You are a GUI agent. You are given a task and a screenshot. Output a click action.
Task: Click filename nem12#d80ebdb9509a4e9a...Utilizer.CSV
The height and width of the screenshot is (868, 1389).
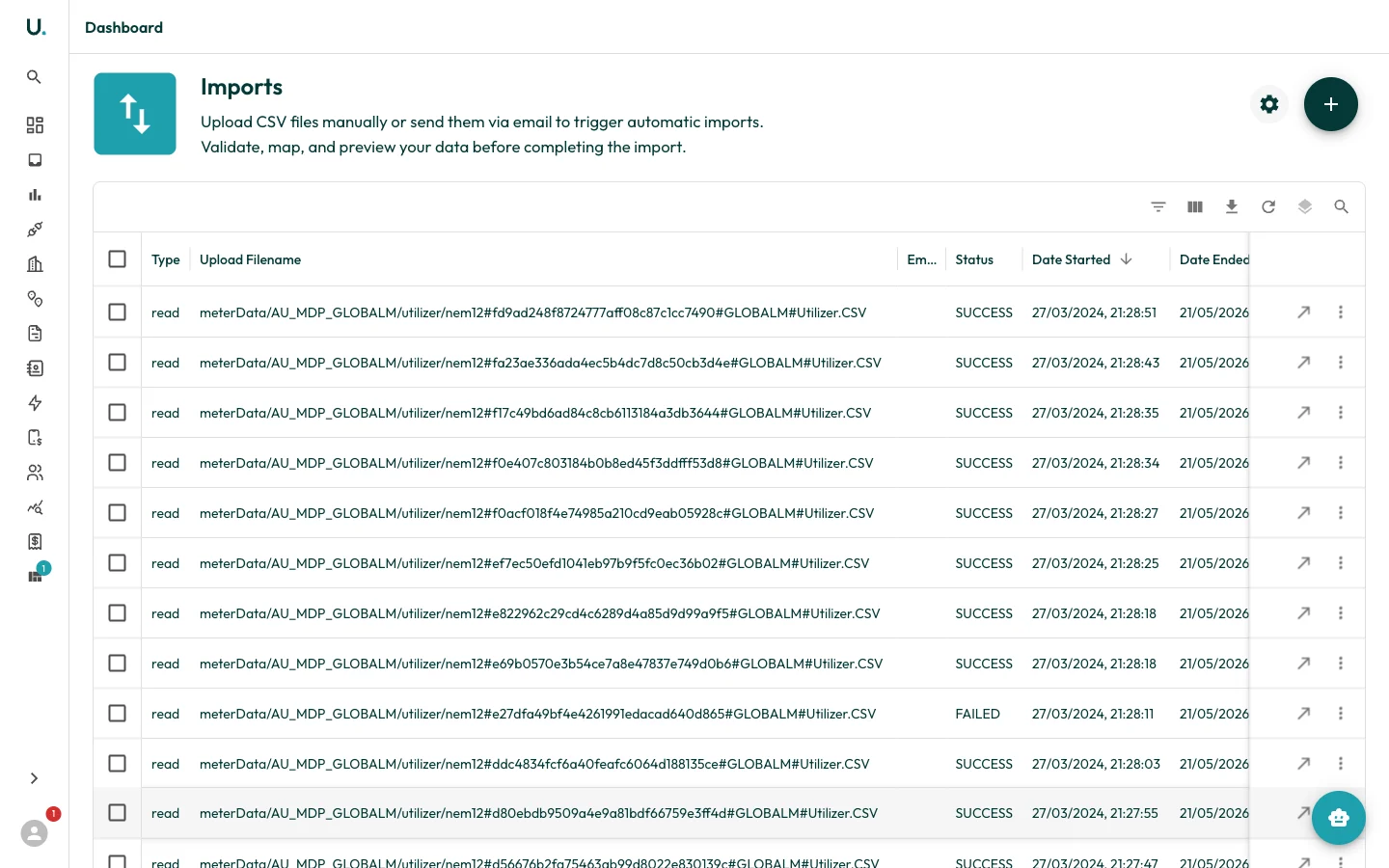coord(538,813)
